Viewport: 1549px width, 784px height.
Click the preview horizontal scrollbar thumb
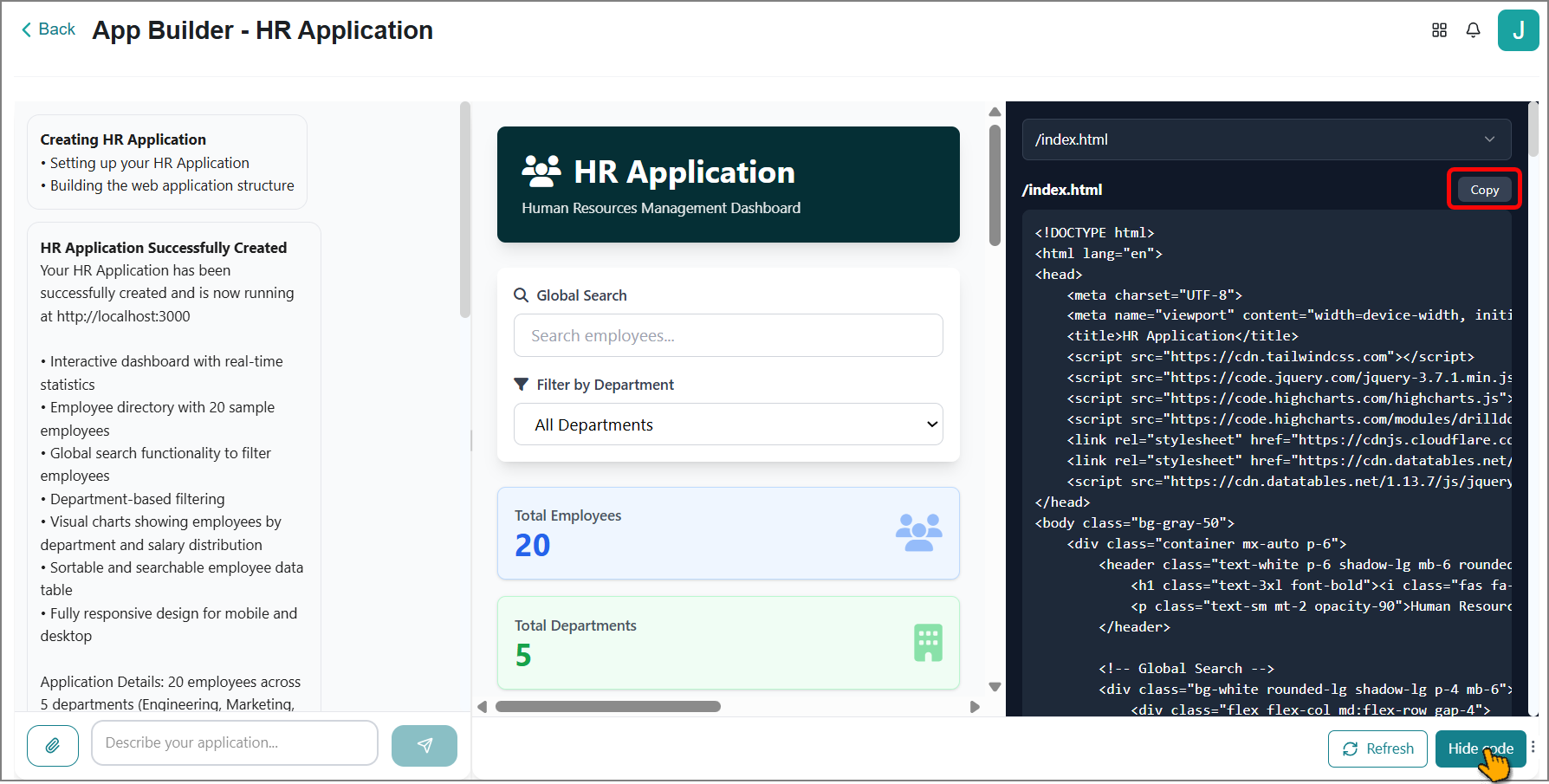607,707
